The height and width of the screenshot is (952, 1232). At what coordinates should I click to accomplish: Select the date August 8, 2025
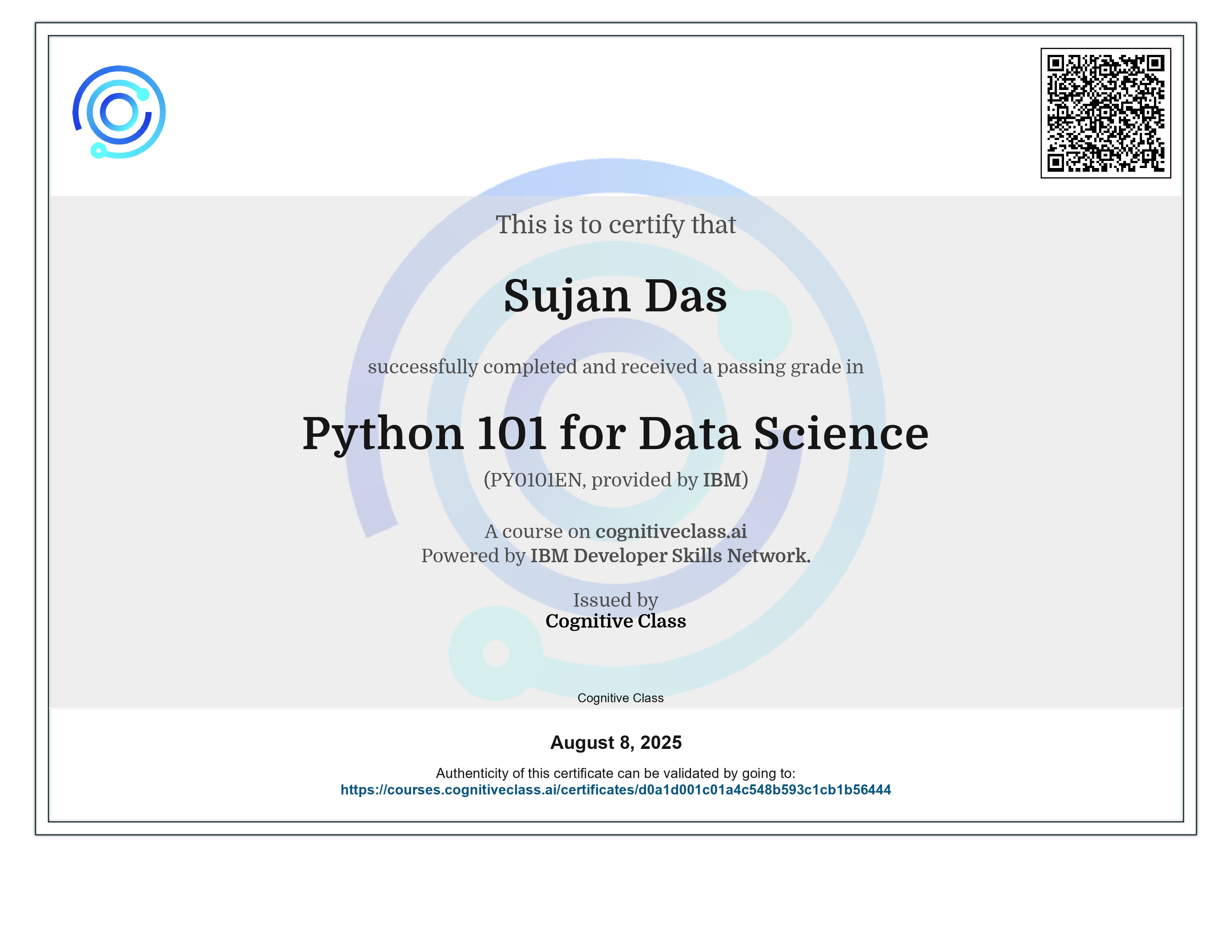pos(616,743)
